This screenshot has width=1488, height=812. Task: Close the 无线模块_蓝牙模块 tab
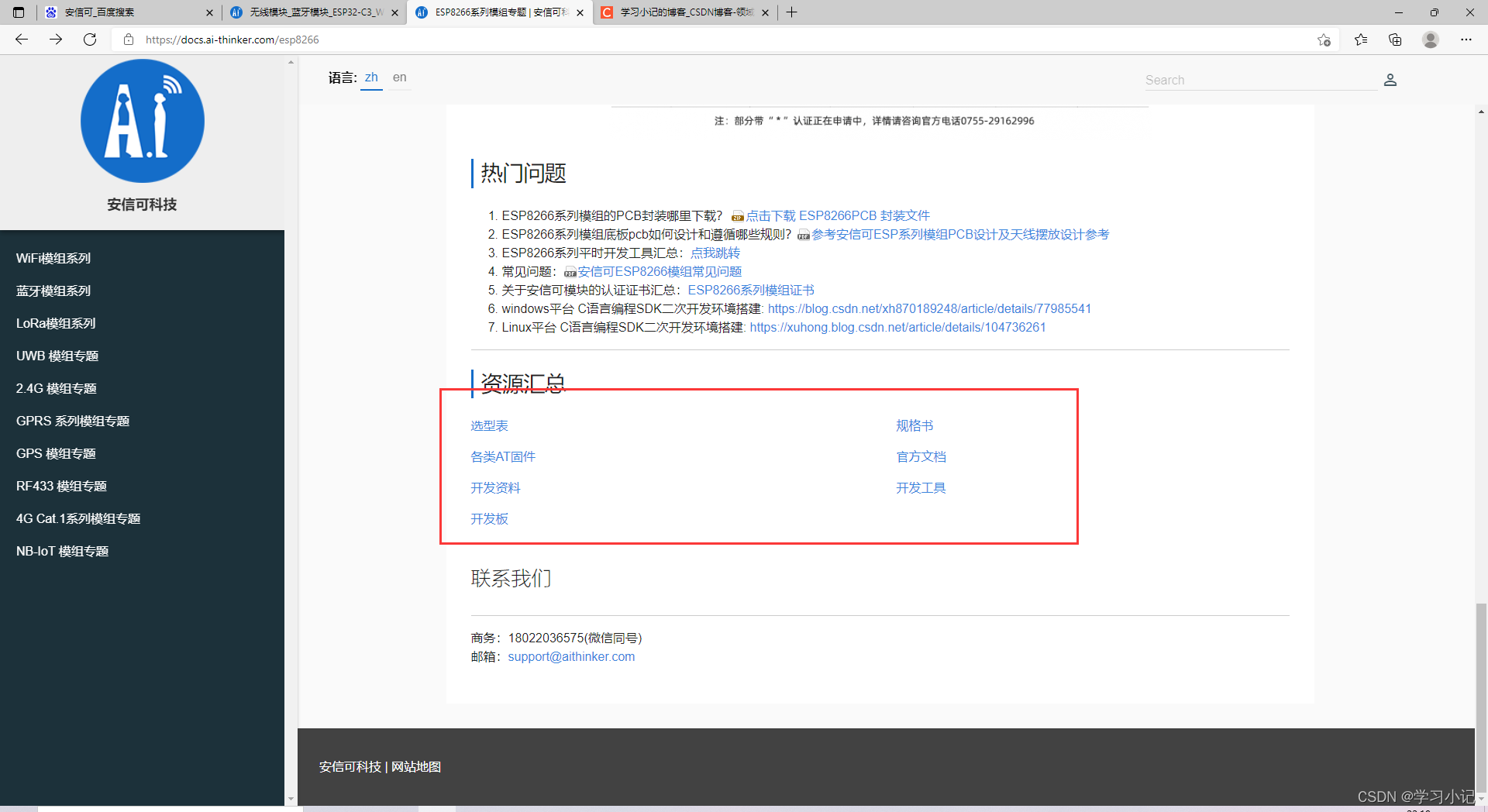point(394,12)
